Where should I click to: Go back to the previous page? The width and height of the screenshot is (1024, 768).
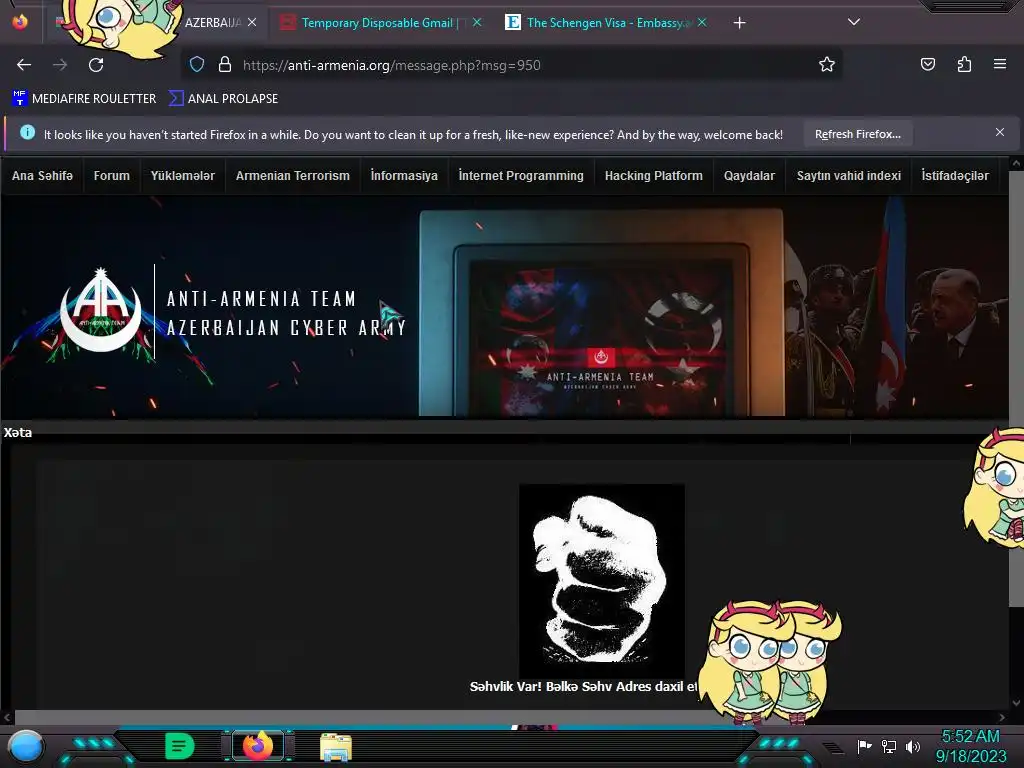24,65
